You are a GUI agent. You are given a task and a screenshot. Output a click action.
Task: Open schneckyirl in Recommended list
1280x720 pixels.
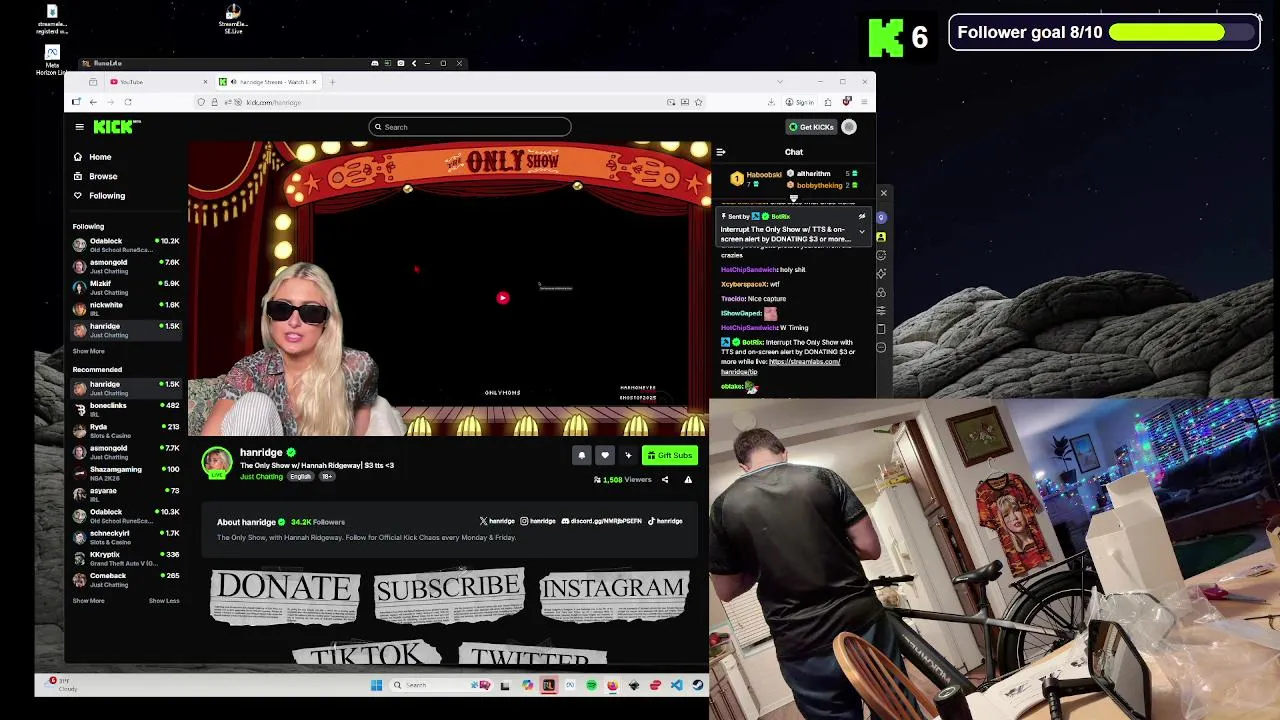point(126,538)
